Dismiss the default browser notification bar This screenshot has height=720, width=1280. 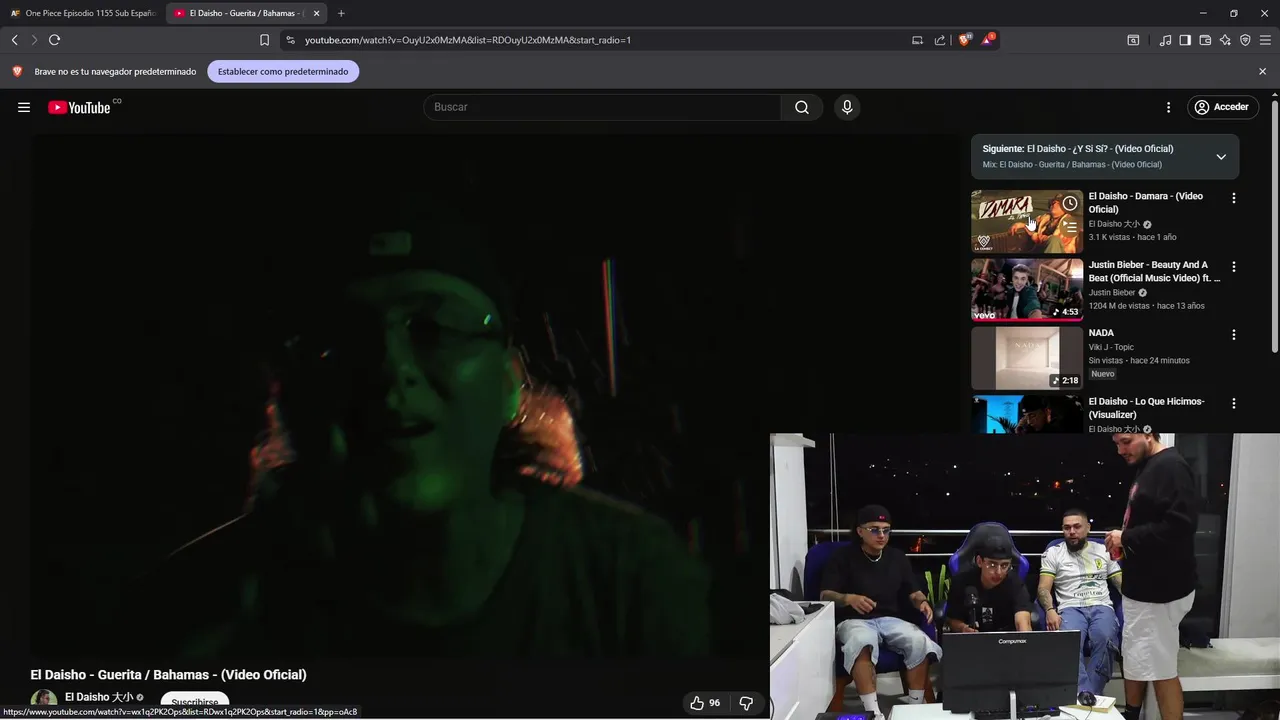click(x=1262, y=71)
